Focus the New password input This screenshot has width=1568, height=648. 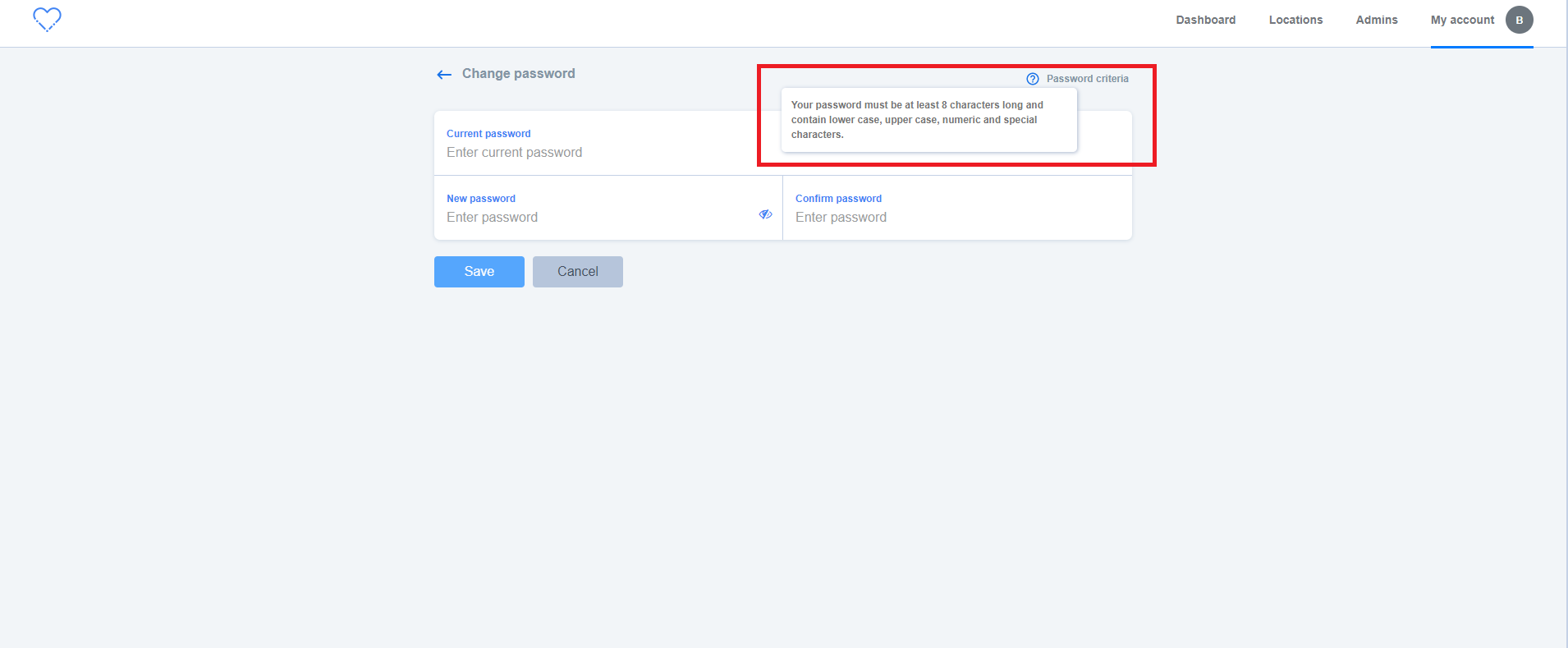pyautogui.click(x=608, y=208)
